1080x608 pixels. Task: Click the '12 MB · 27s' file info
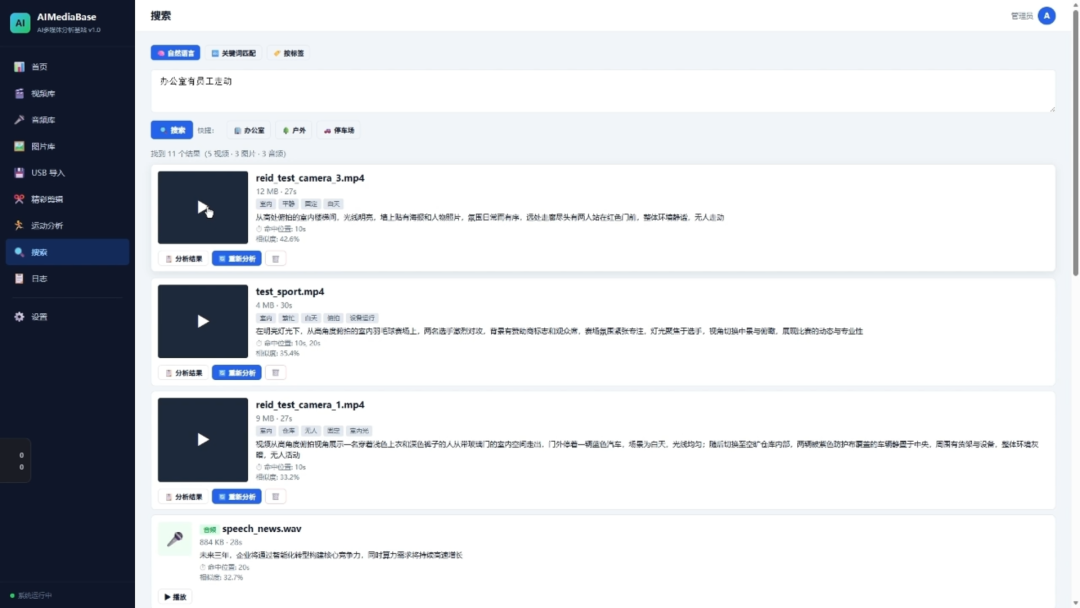click(x=276, y=191)
